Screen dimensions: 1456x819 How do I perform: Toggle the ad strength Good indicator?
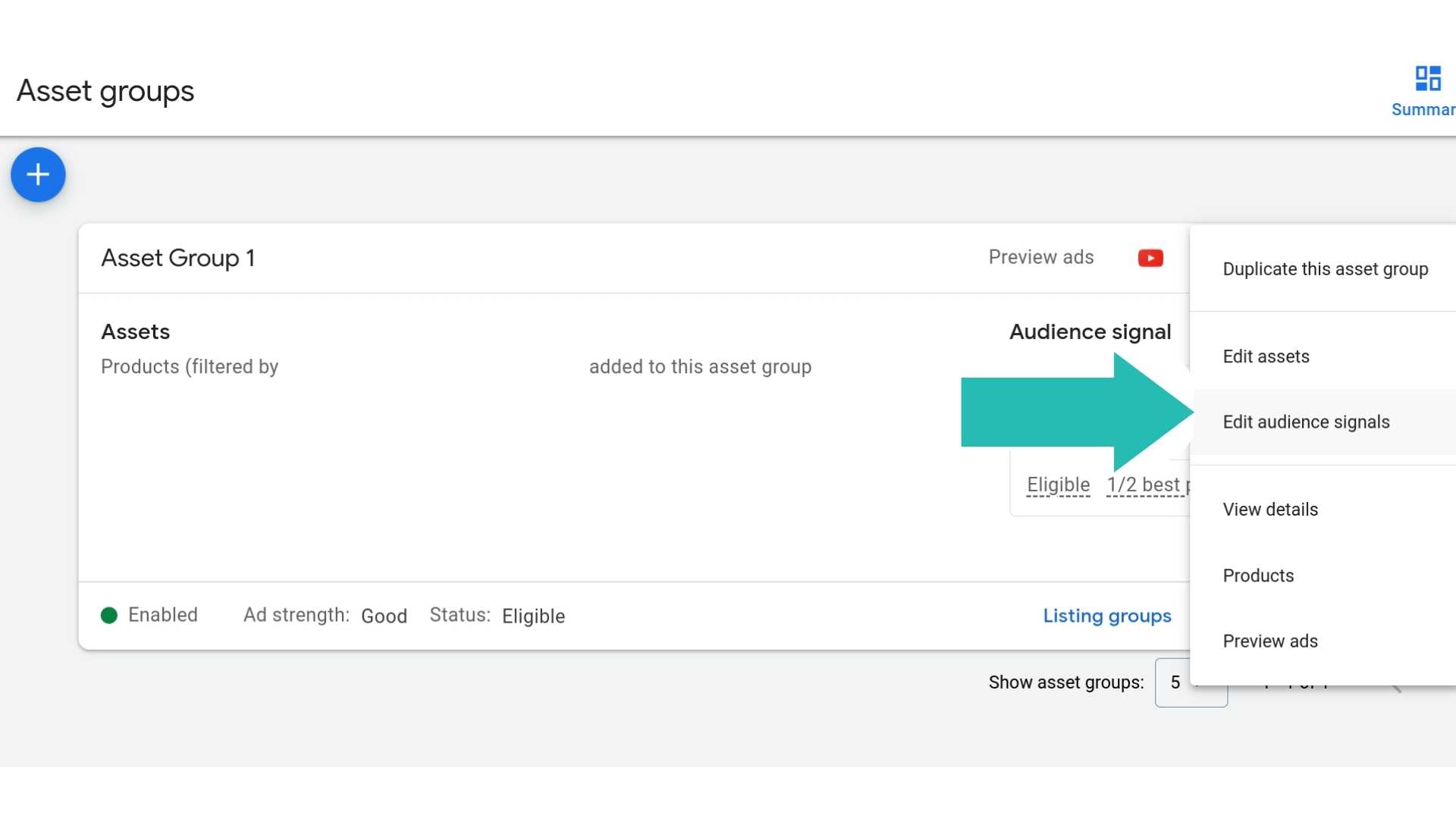tap(385, 616)
